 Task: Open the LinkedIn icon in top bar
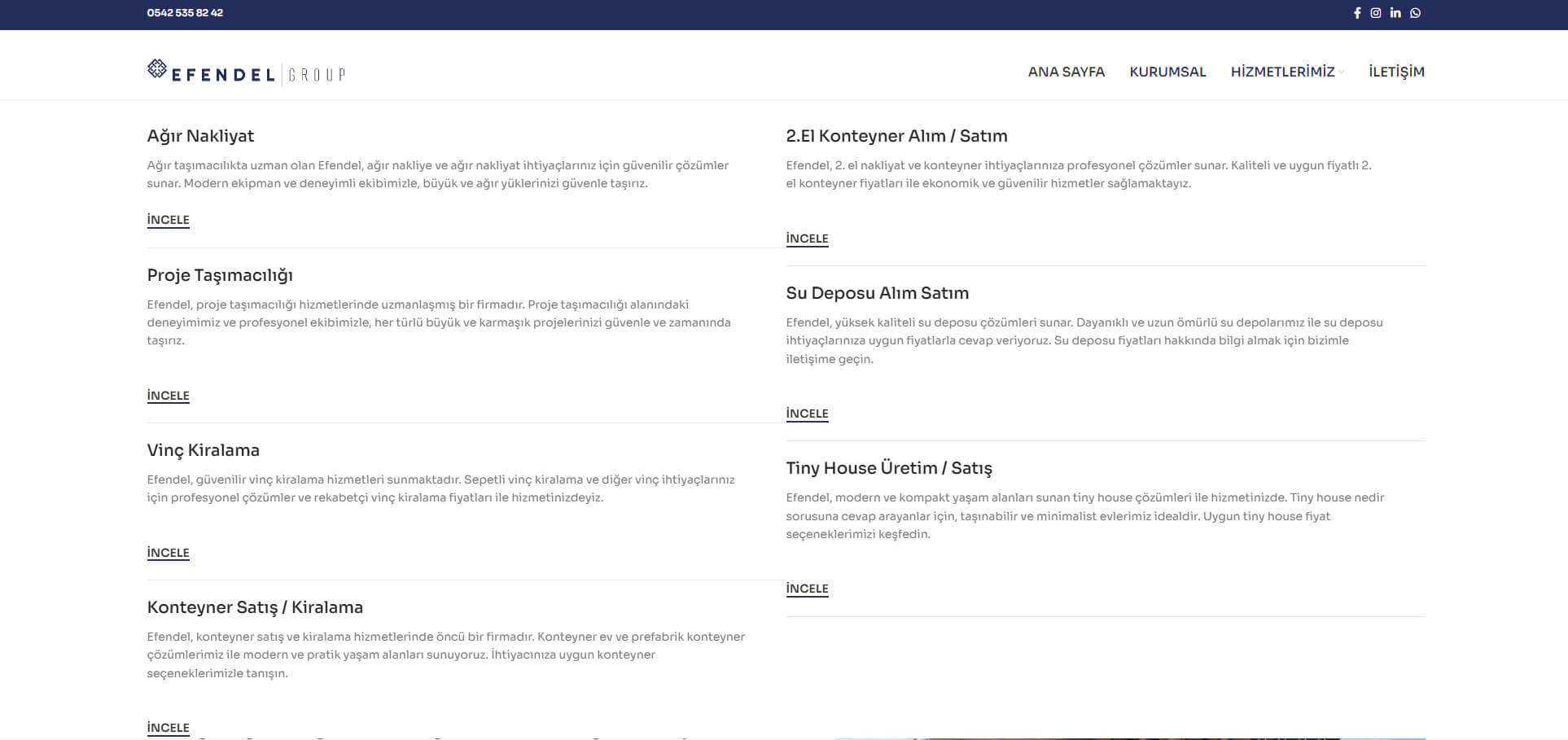click(x=1395, y=13)
